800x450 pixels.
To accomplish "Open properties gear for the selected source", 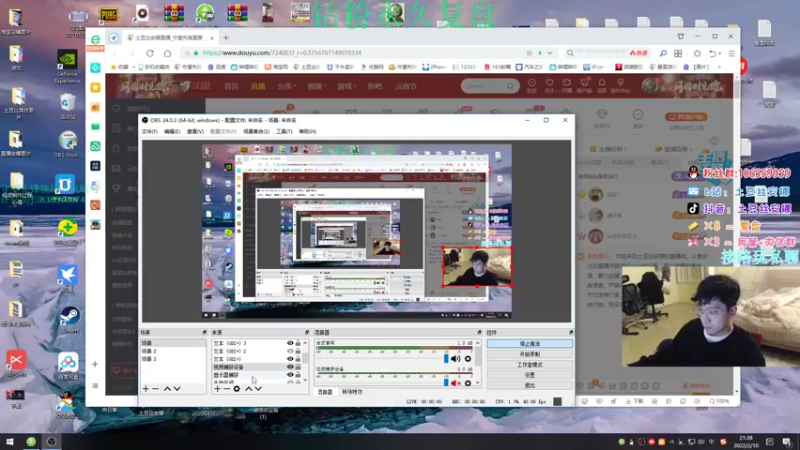I will pyautogui.click(x=237, y=389).
